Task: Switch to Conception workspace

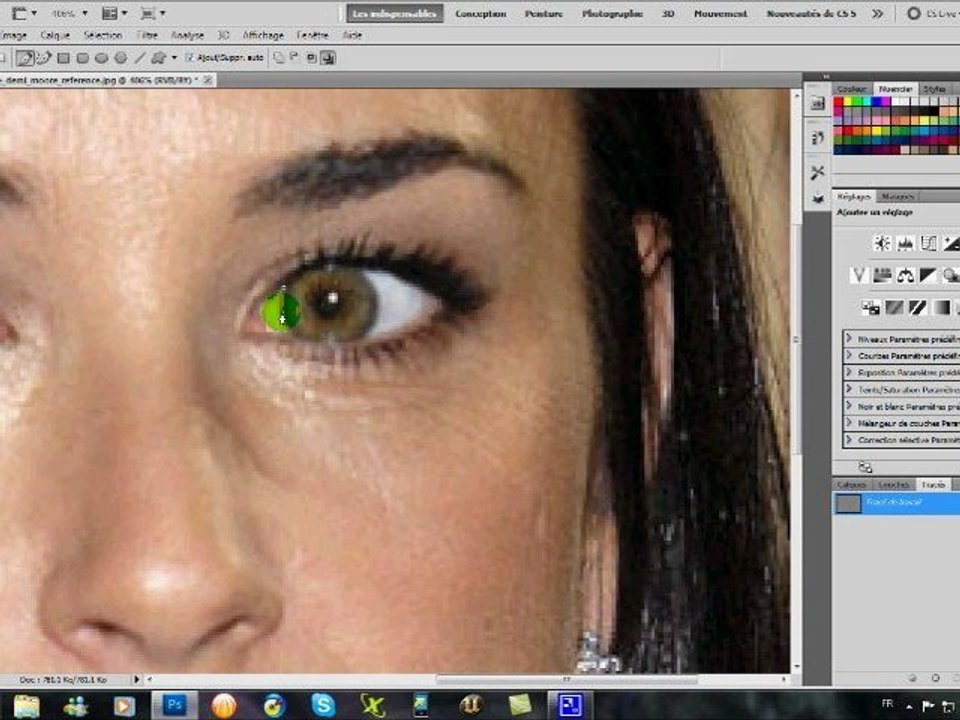Action: (481, 13)
